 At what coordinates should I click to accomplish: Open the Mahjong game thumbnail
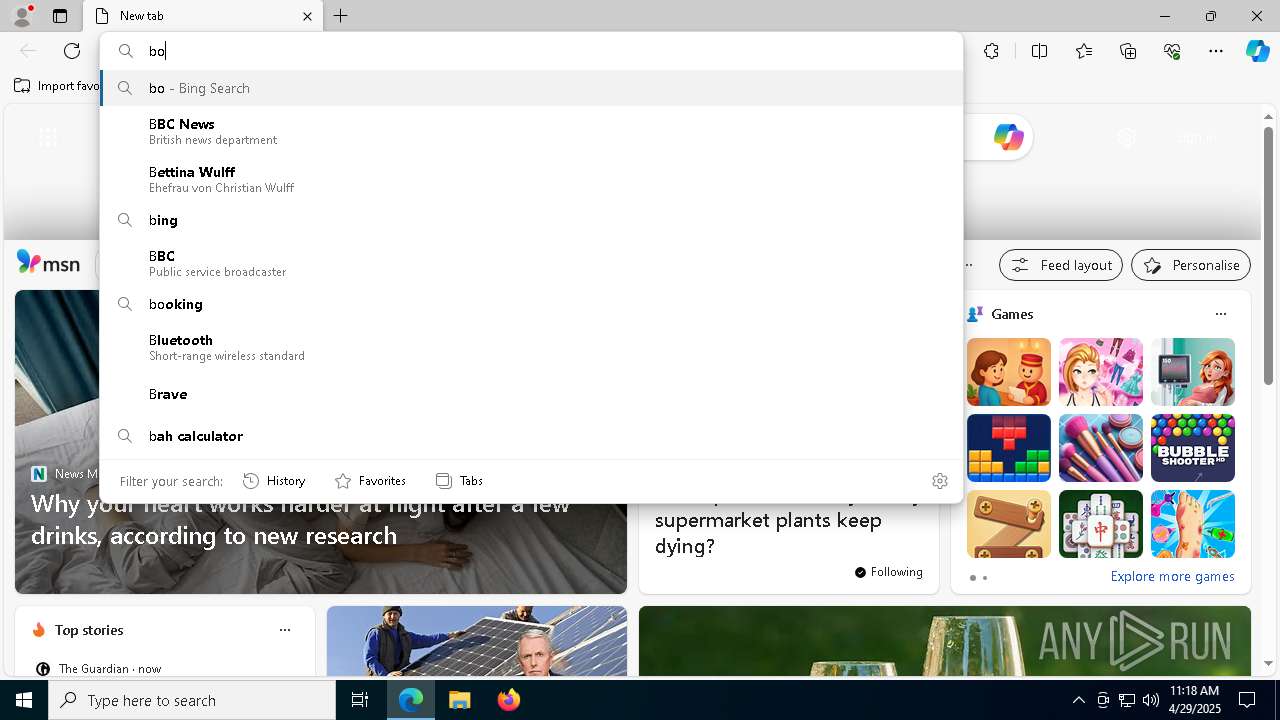coord(1101,524)
